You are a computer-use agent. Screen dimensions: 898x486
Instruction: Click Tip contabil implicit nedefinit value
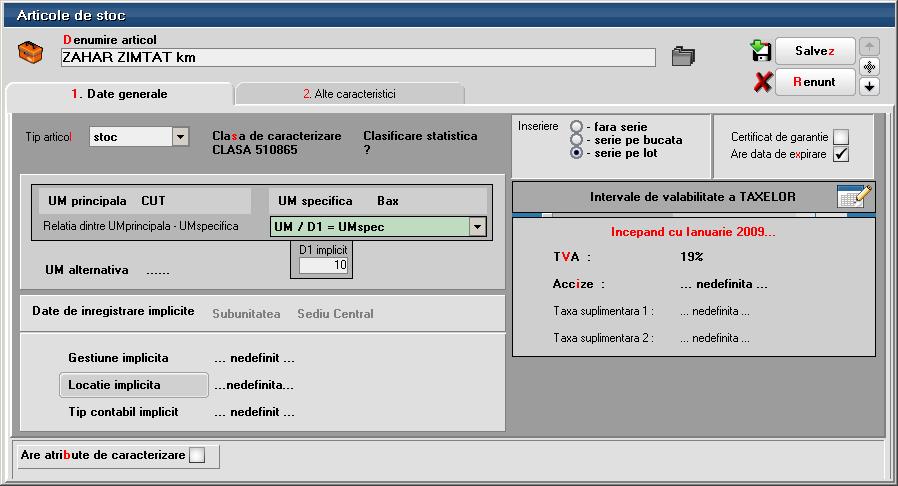tap(254, 412)
